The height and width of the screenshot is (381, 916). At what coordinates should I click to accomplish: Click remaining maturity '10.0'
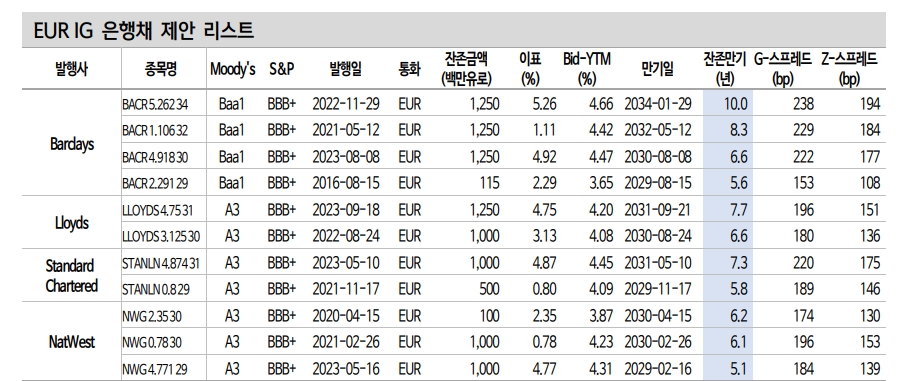coord(735,105)
